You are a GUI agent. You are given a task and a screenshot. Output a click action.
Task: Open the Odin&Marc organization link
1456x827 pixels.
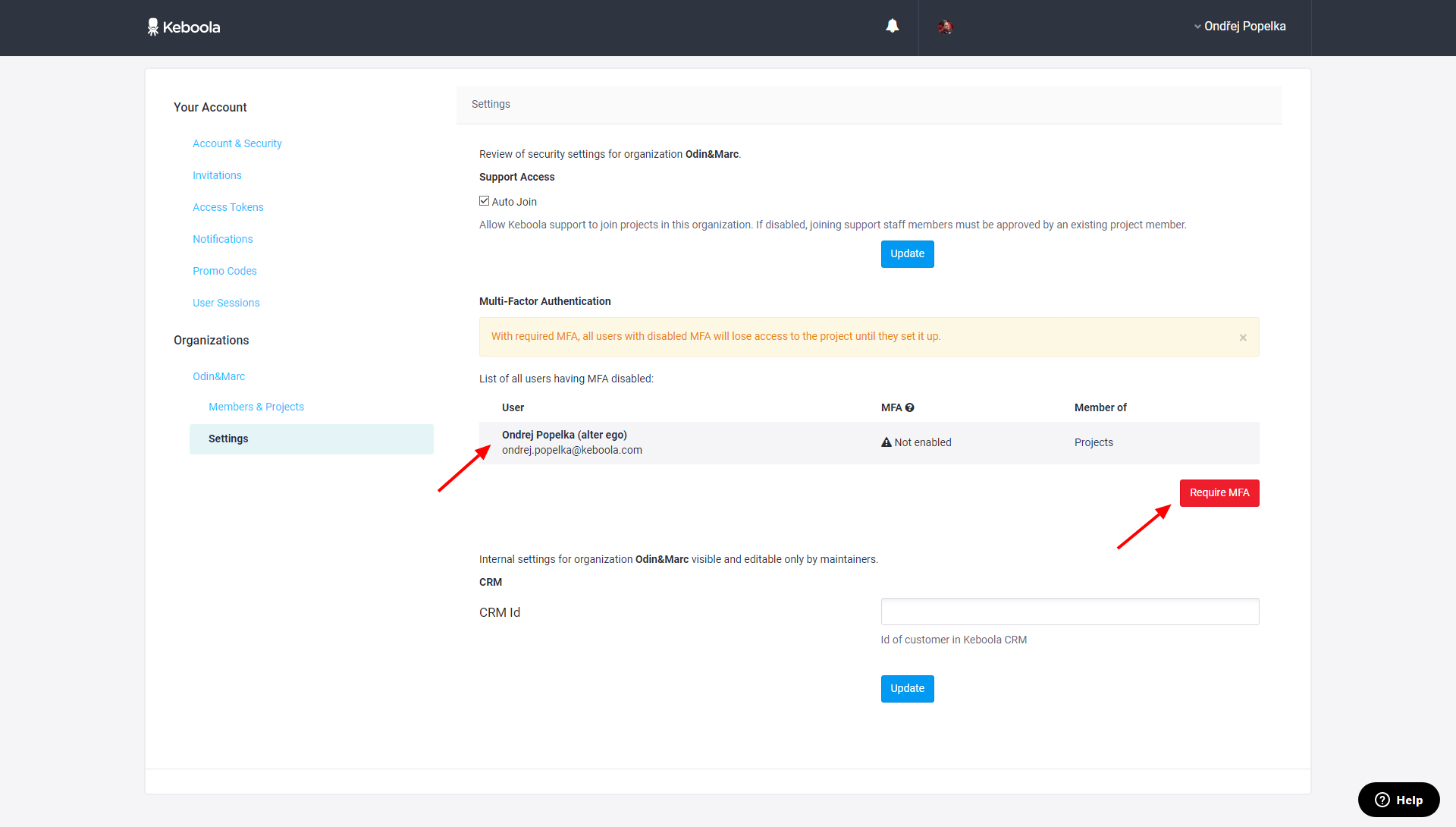(x=219, y=376)
